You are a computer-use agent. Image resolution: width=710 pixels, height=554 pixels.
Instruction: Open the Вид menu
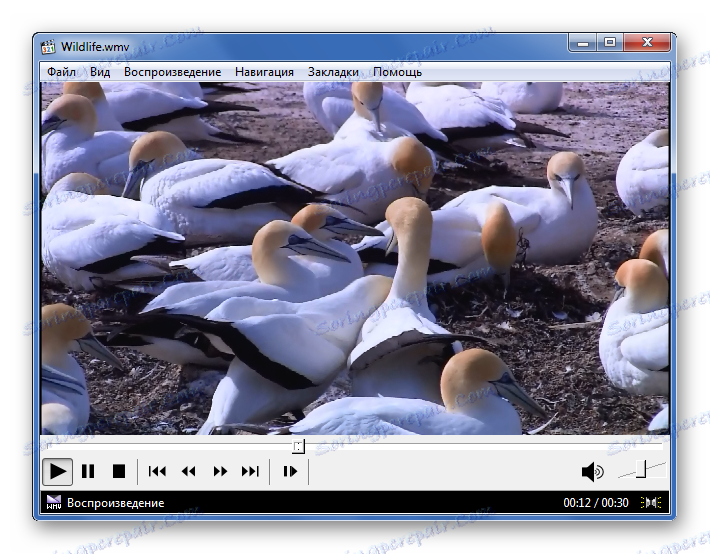pos(100,72)
